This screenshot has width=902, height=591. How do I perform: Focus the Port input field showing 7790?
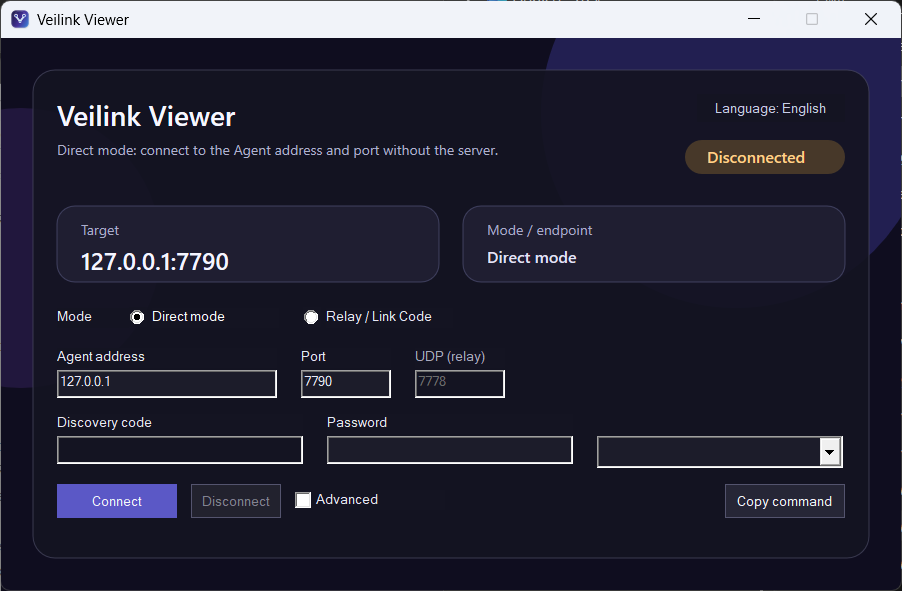pos(346,384)
